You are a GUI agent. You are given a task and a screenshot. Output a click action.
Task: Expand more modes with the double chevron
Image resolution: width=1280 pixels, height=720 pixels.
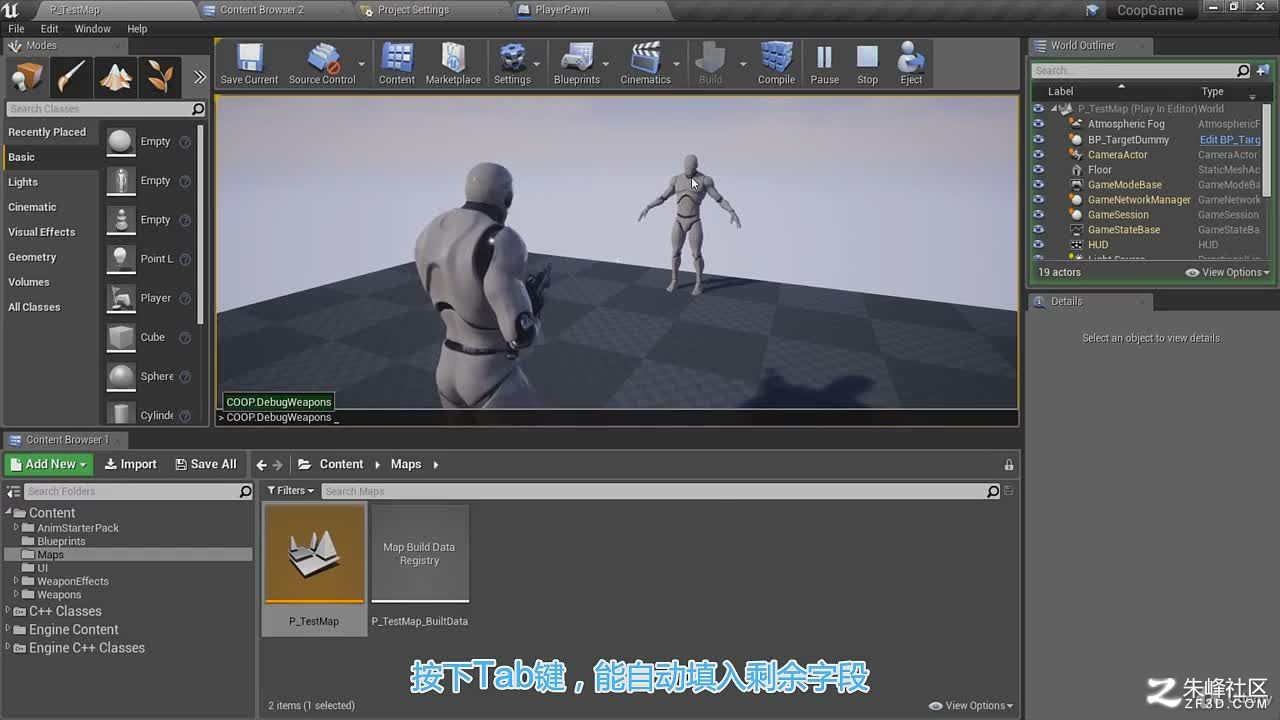(x=199, y=77)
